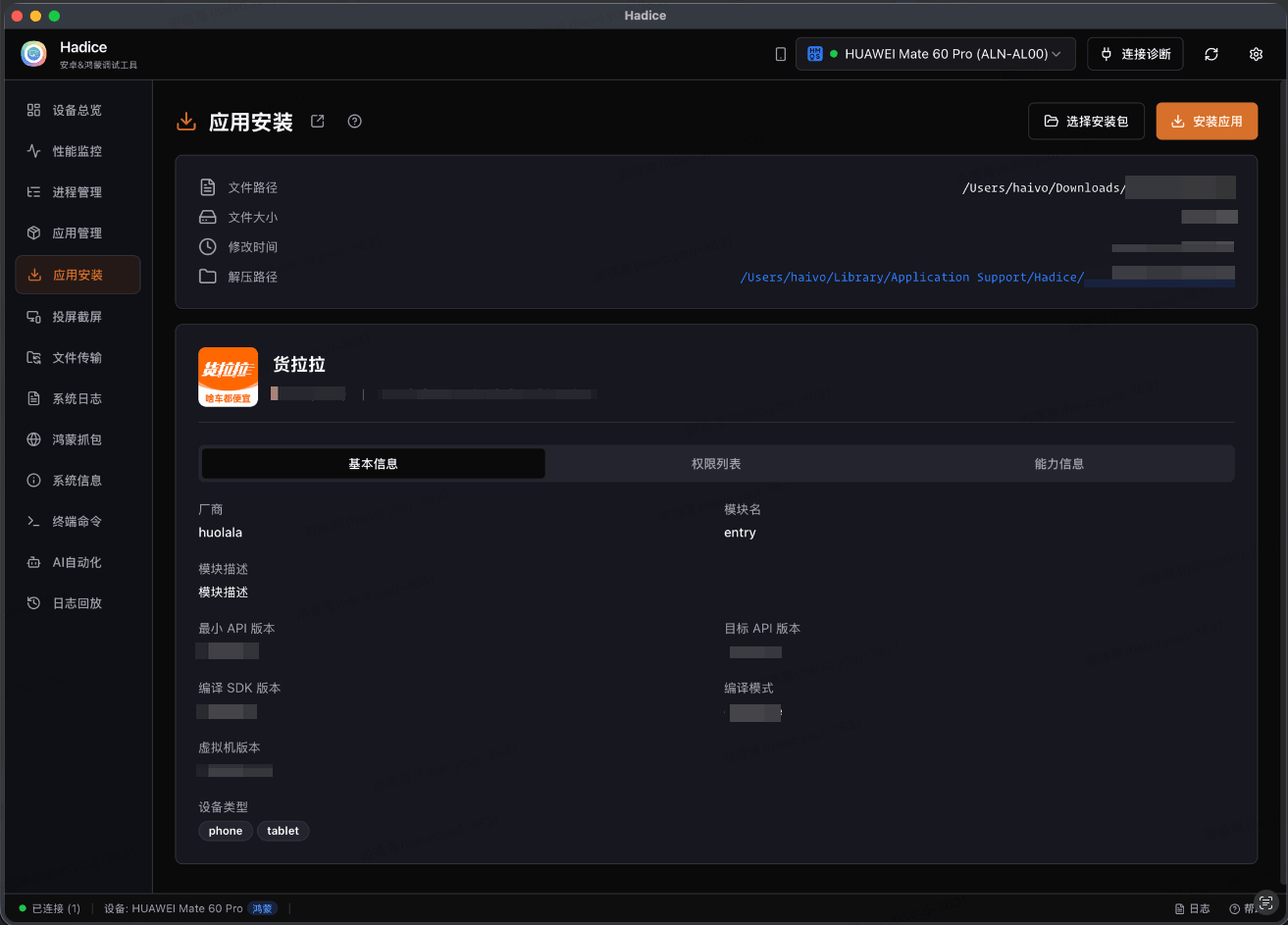Open 设备总览 in the sidebar
Image resolution: width=1288 pixels, height=925 pixels.
[x=77, y=110]
